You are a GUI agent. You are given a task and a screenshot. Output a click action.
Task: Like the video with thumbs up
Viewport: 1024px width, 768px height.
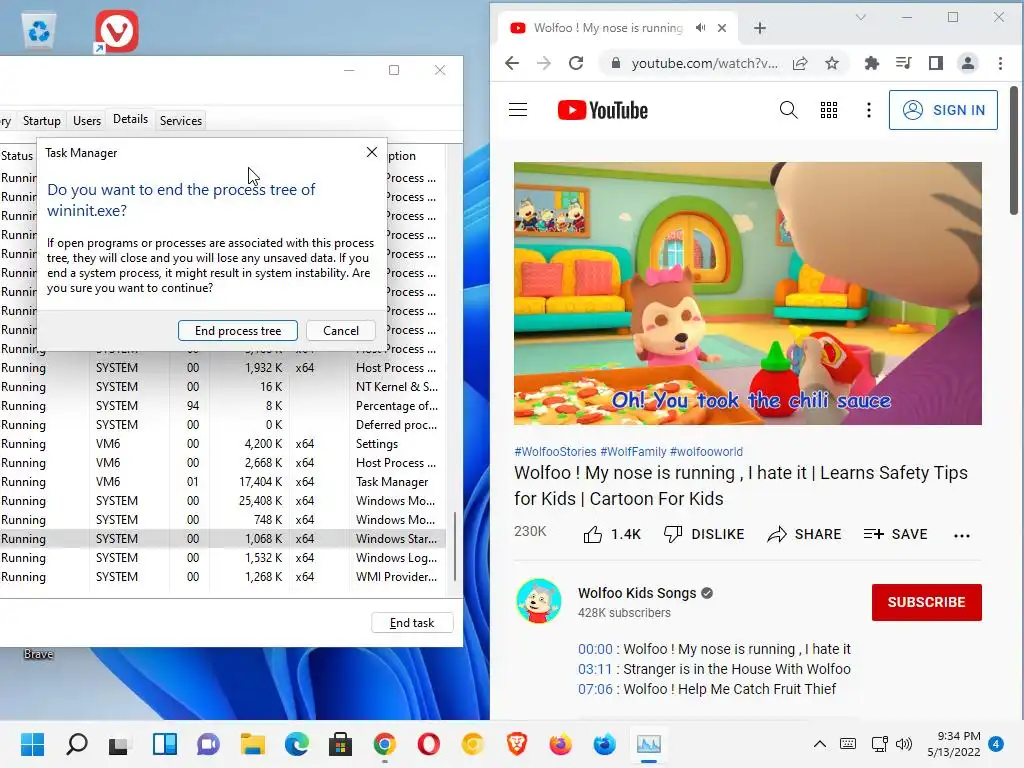click(593, 535)
